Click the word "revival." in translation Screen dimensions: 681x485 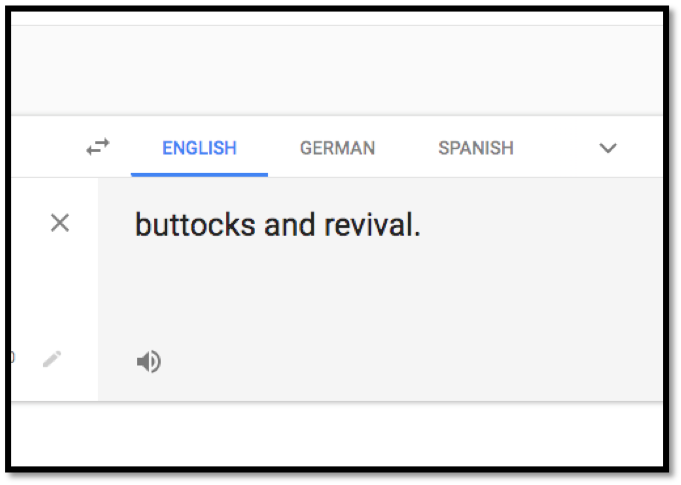[373, 225]
